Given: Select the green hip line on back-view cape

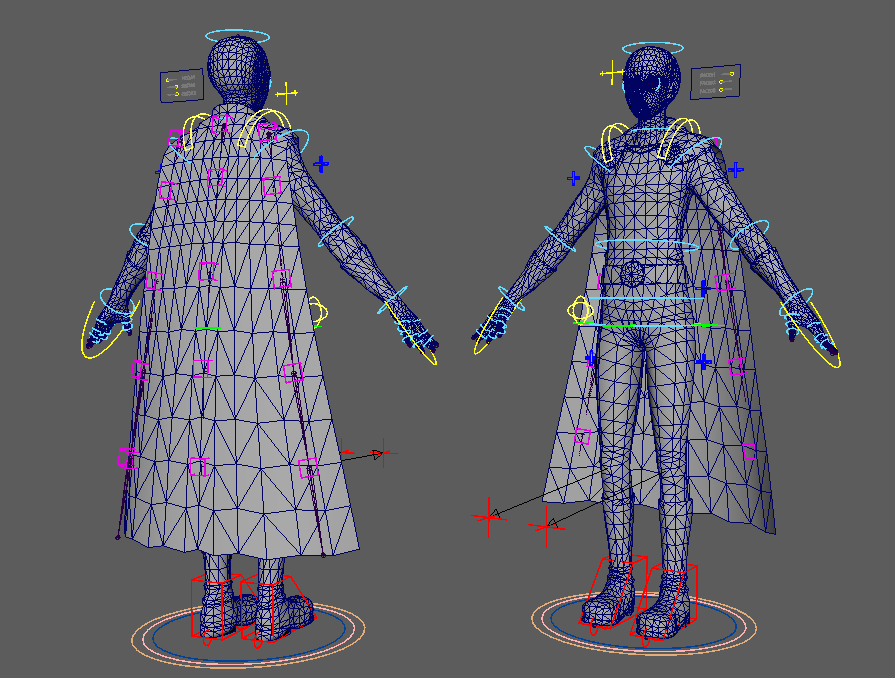Looking at the screenshot, I should click(x=208, y=328).
